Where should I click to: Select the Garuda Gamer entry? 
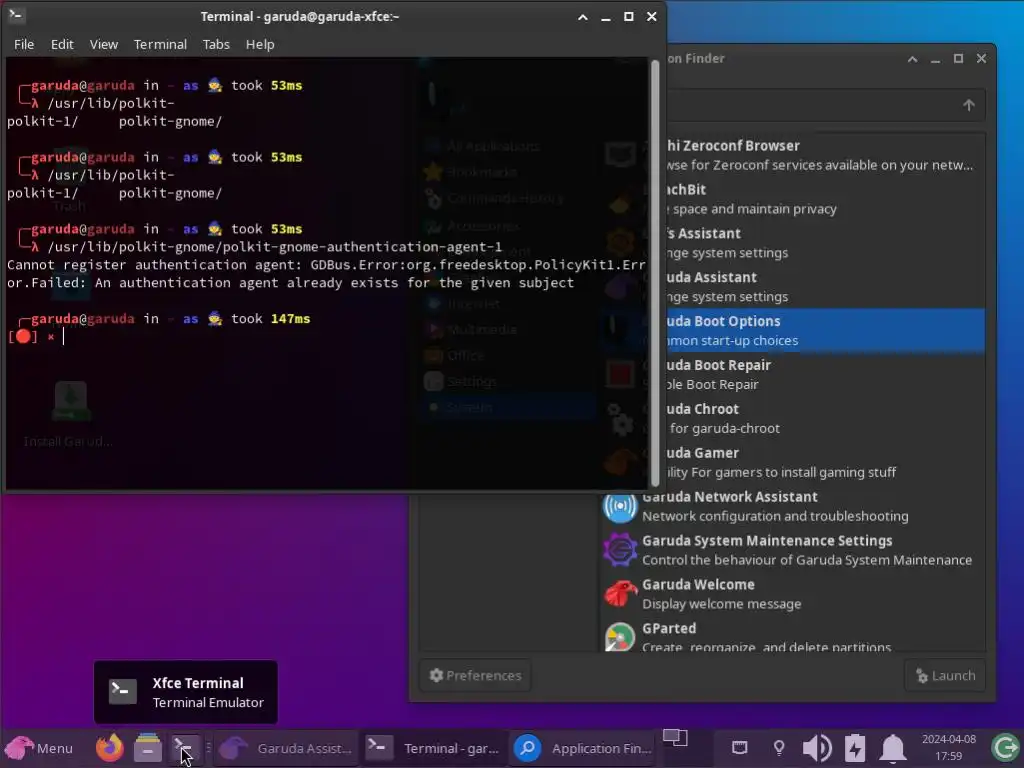[x=825, y=462]
